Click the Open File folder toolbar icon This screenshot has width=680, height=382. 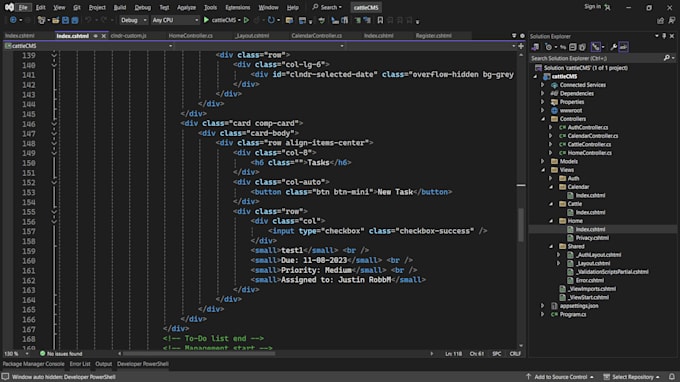[x=56, y=20]
